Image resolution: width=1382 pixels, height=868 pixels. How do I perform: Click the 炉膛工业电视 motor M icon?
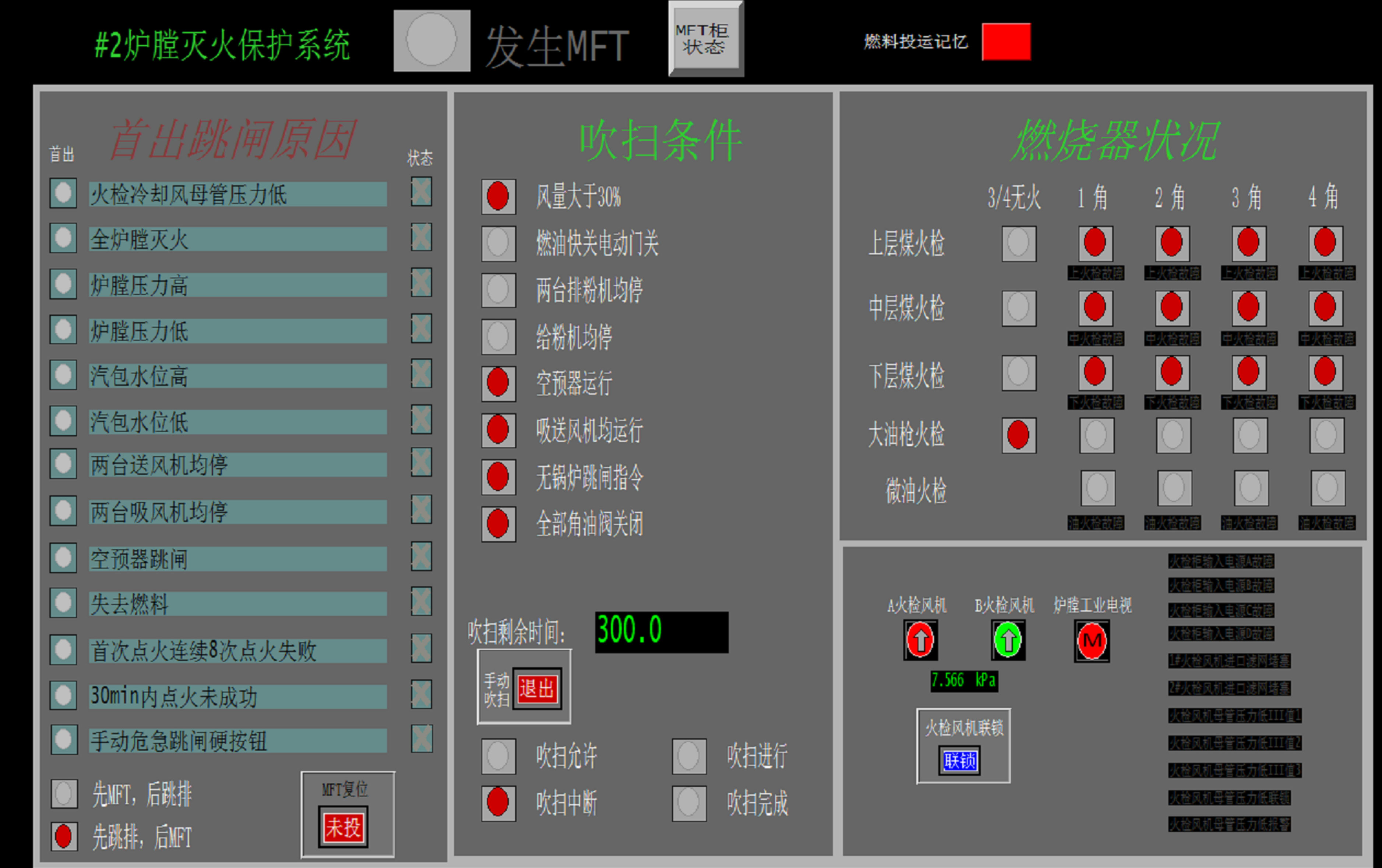tap(1092, 640)
